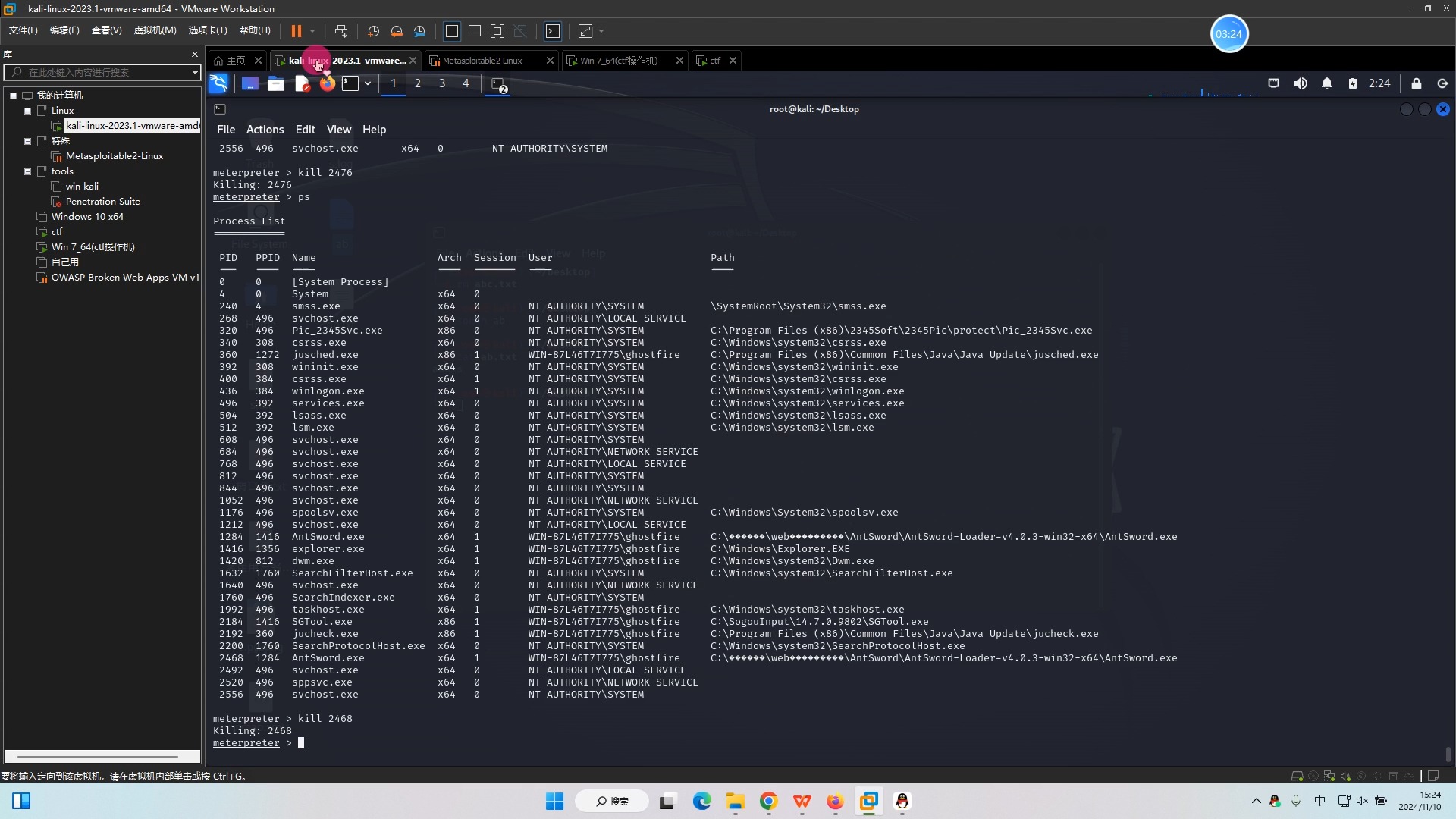Viewport: 1456px width, 819px height.
Task: Open the stretch display dropdown arrow
Action: point(601,31)
